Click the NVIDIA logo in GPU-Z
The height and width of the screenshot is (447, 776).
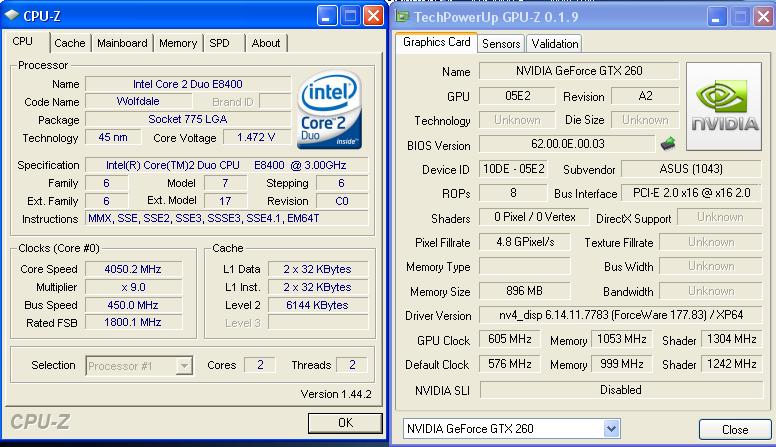pyautogui.click(x=724, y=106)
